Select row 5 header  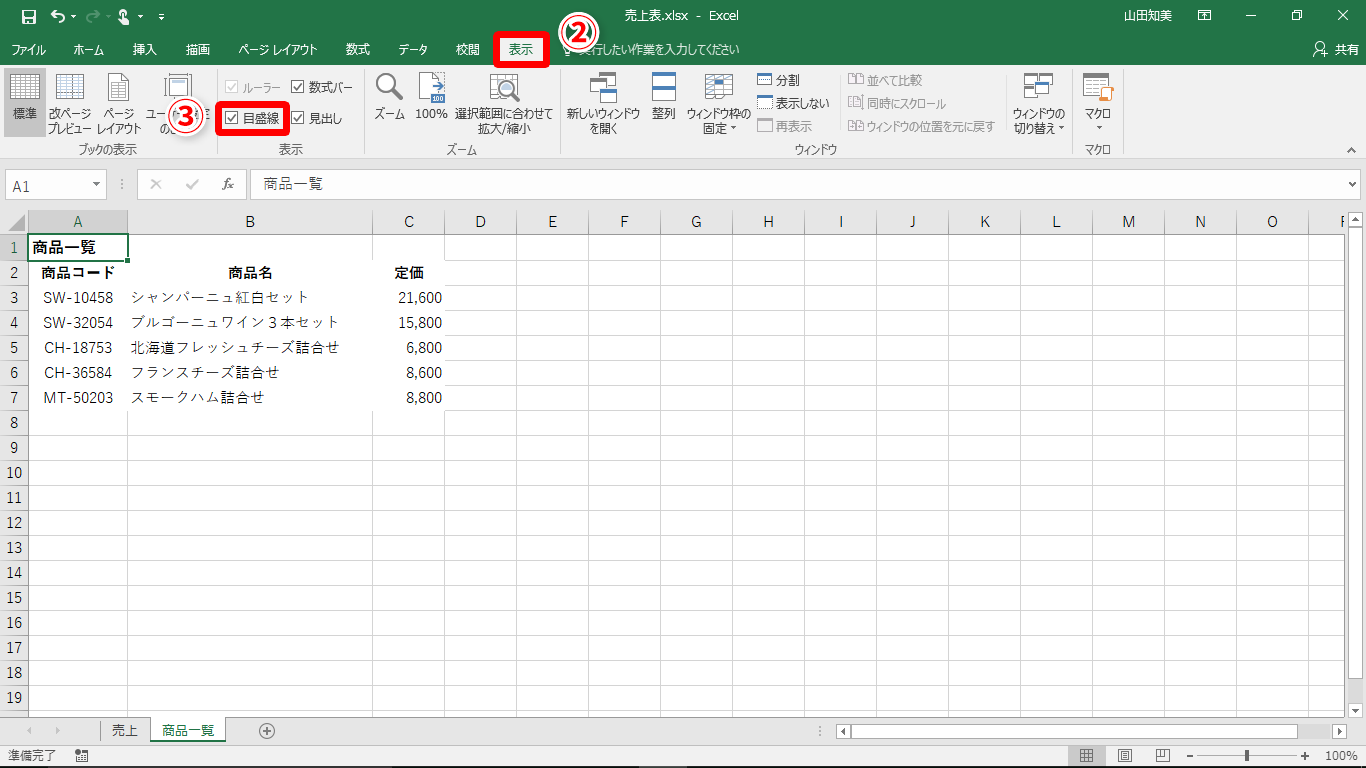(x=14, y=348)
